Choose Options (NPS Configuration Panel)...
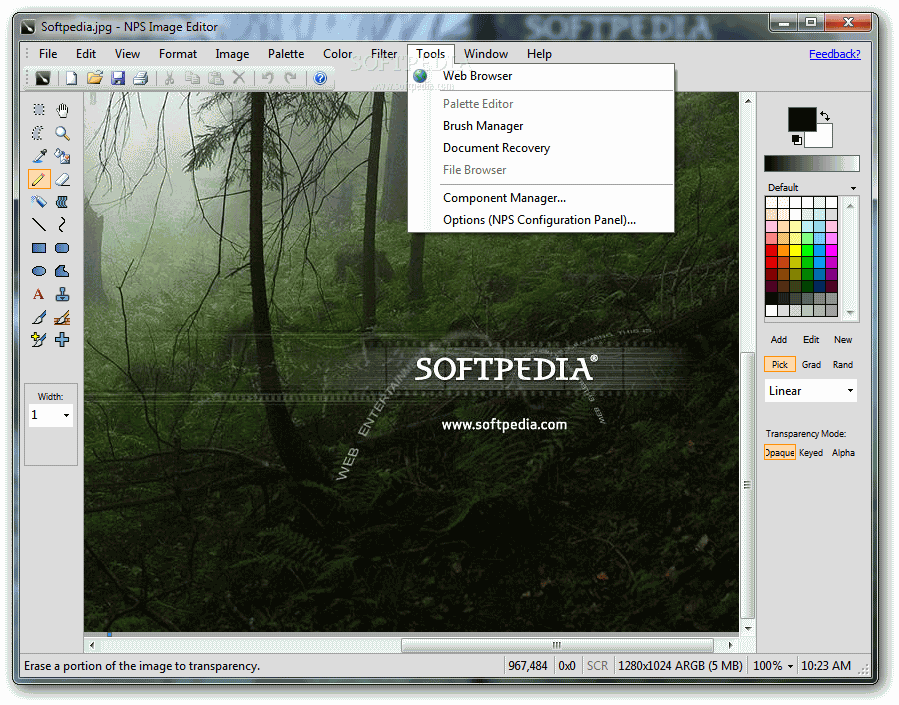This screenshot has width=899, height=705. [x=541, y=220]
